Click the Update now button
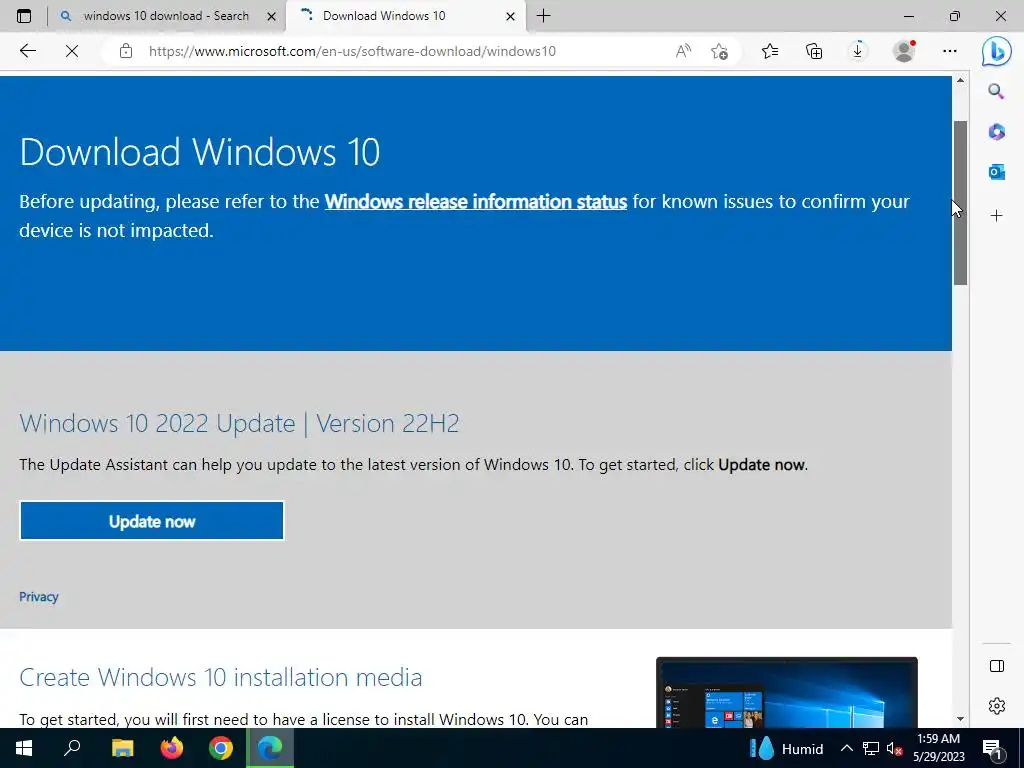 [x=152, y=521]
